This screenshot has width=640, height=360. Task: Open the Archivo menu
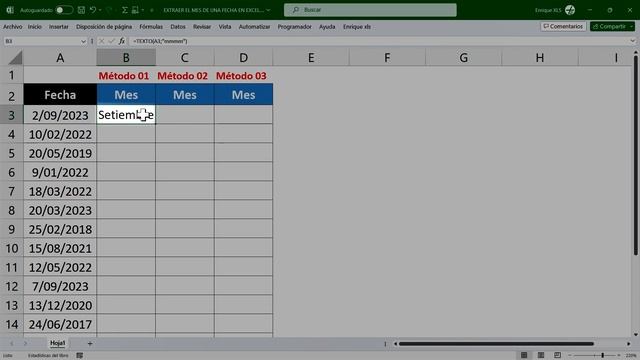point(13,27)
